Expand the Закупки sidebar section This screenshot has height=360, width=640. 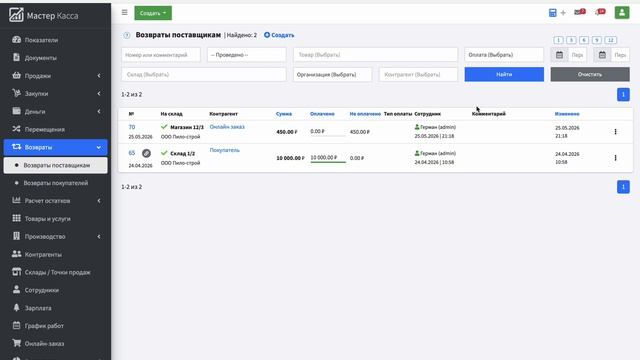click(56, 93)
